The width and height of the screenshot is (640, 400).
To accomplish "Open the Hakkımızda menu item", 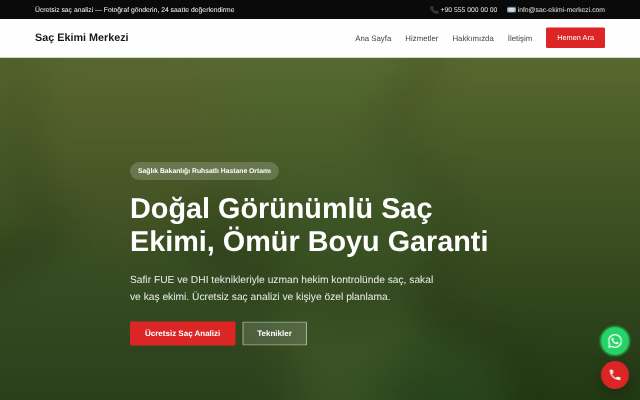I will coord(473,38).
